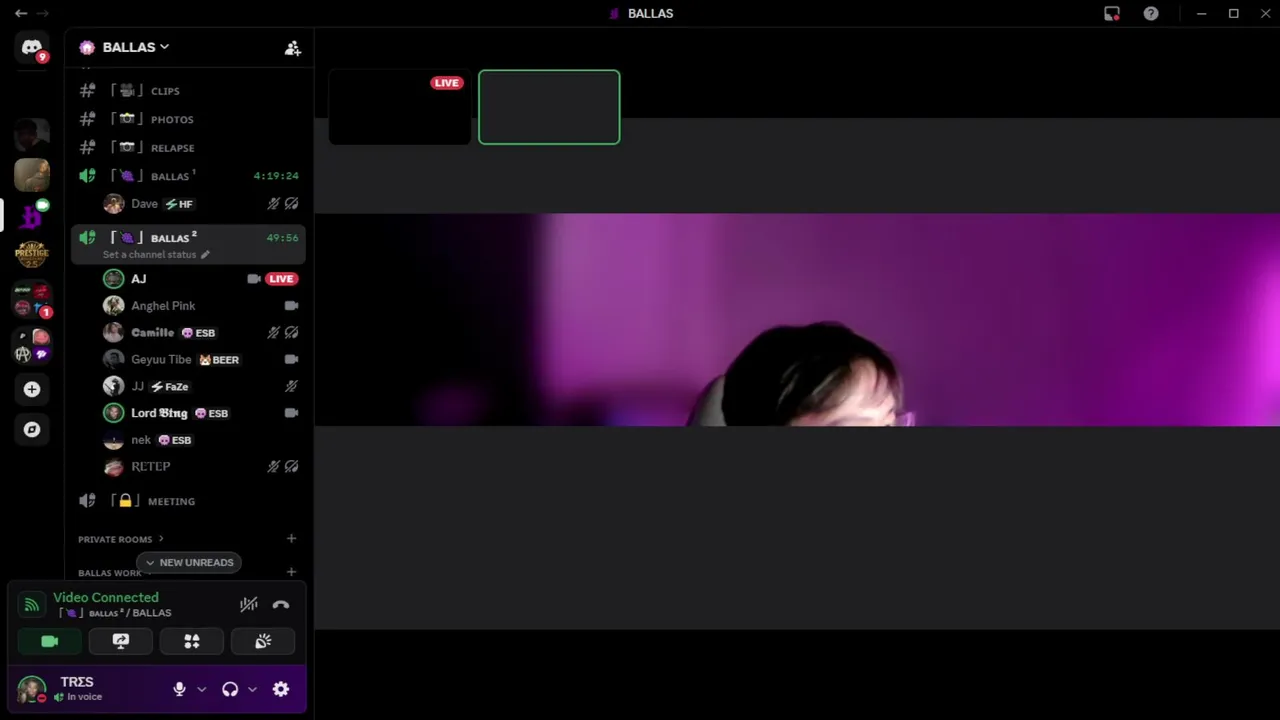Viewport: 1280px width, 720px height.
Task: Set a channel status pencil link
Action: click(156, 254)
